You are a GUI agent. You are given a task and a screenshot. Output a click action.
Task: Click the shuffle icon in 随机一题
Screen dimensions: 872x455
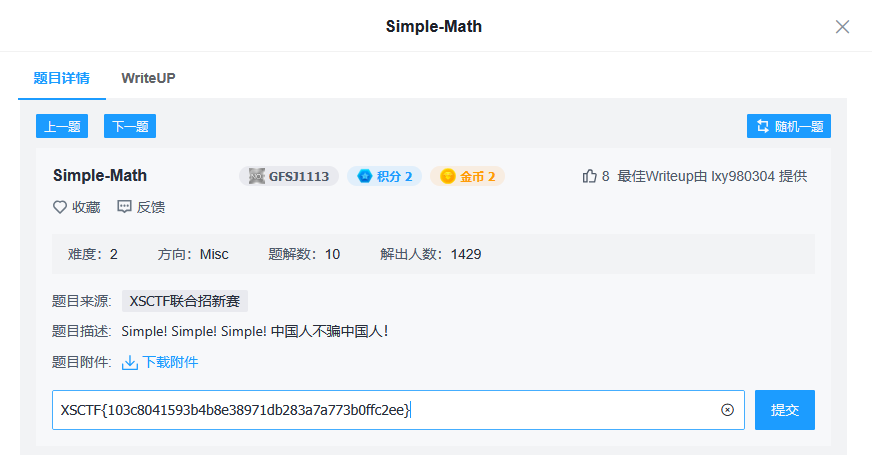(762, 126)
